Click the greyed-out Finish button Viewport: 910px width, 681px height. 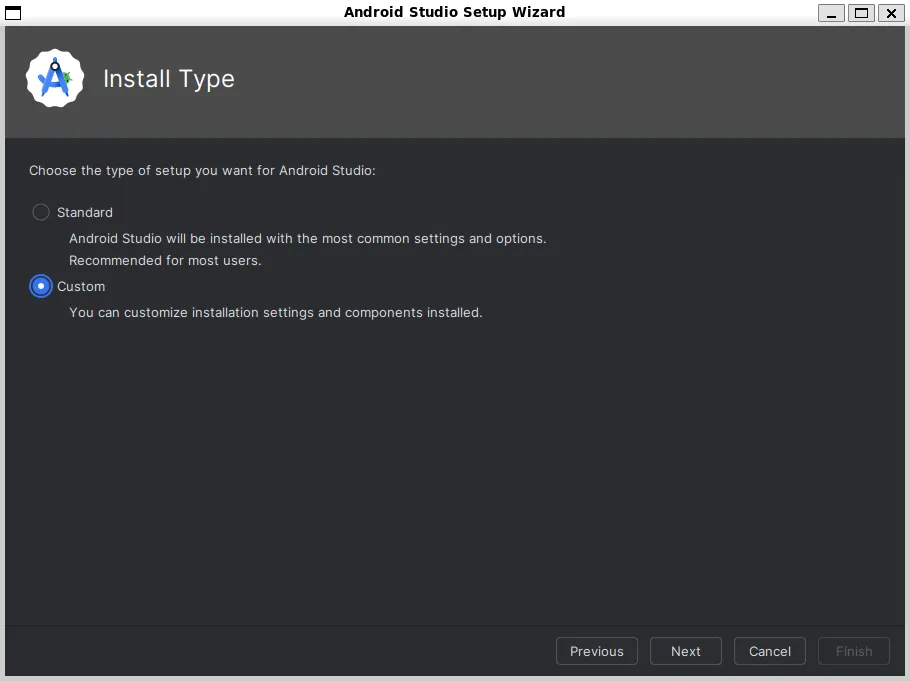point(854,651)
